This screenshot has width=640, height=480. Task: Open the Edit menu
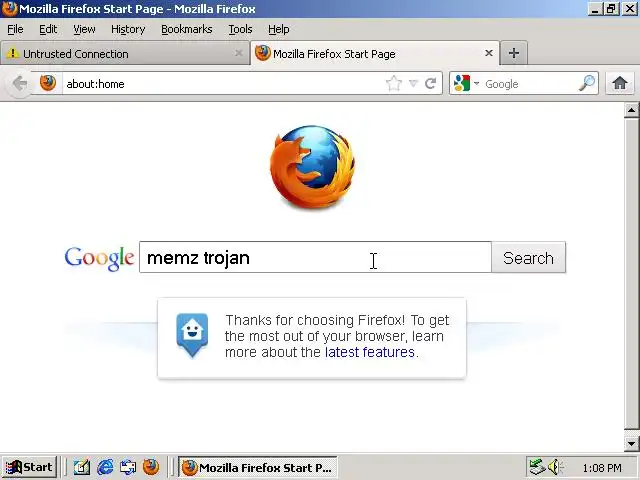pos(48,29)
